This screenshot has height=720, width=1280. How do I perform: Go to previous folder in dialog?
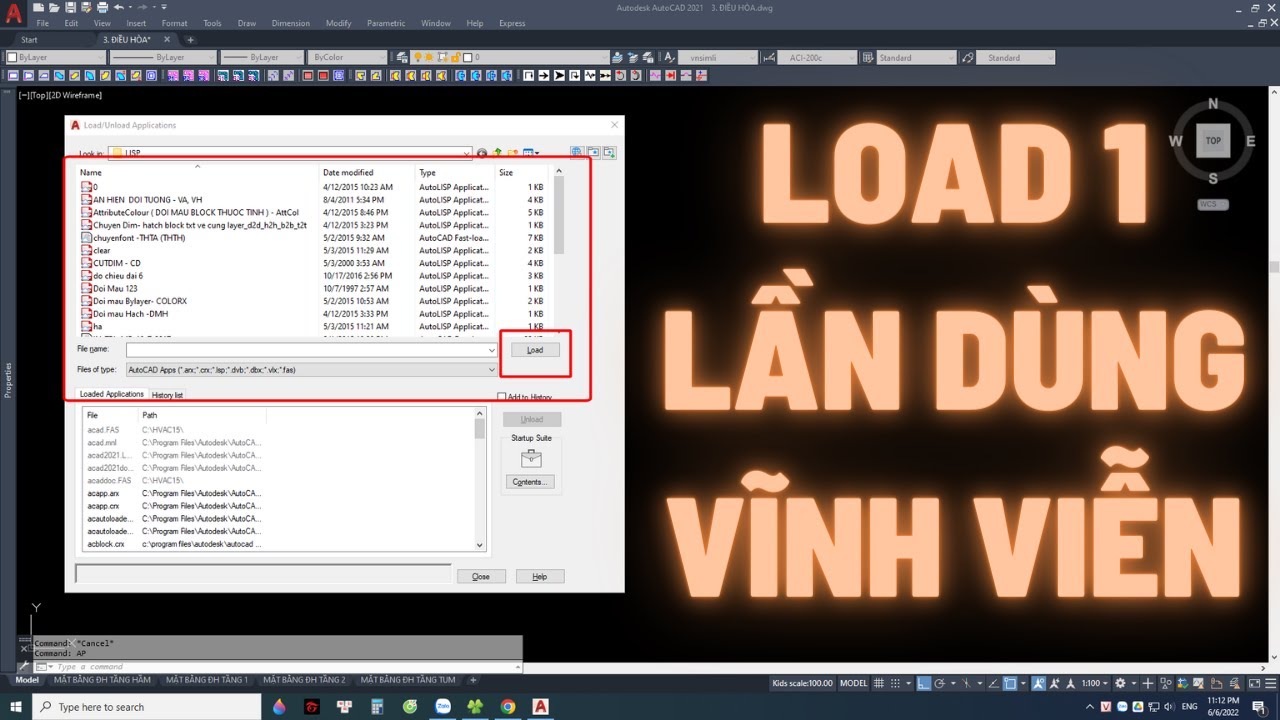(x=482, y=153)
